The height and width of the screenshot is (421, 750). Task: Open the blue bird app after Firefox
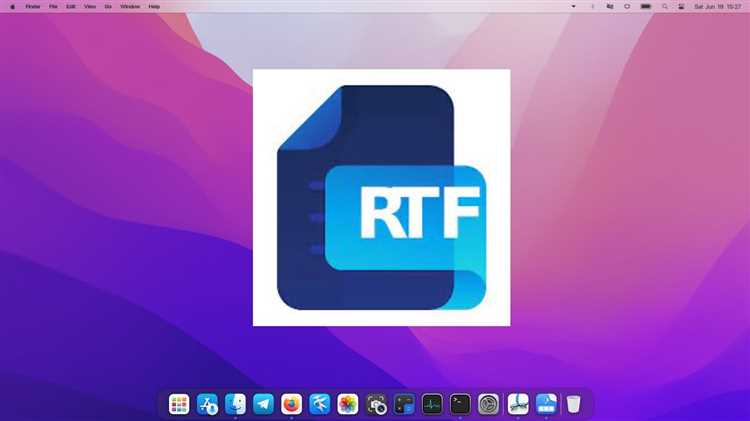[320, 404]
